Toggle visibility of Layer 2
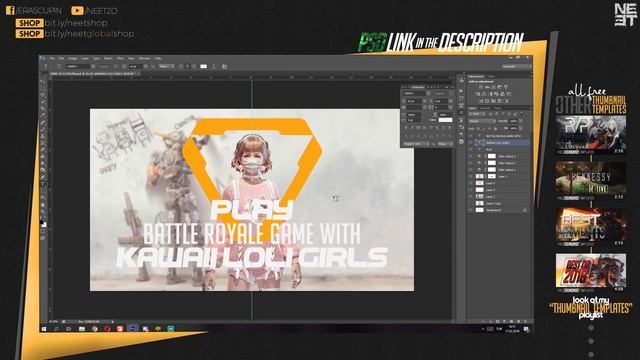This screenshot has height=360, width=640. (471, 197)
